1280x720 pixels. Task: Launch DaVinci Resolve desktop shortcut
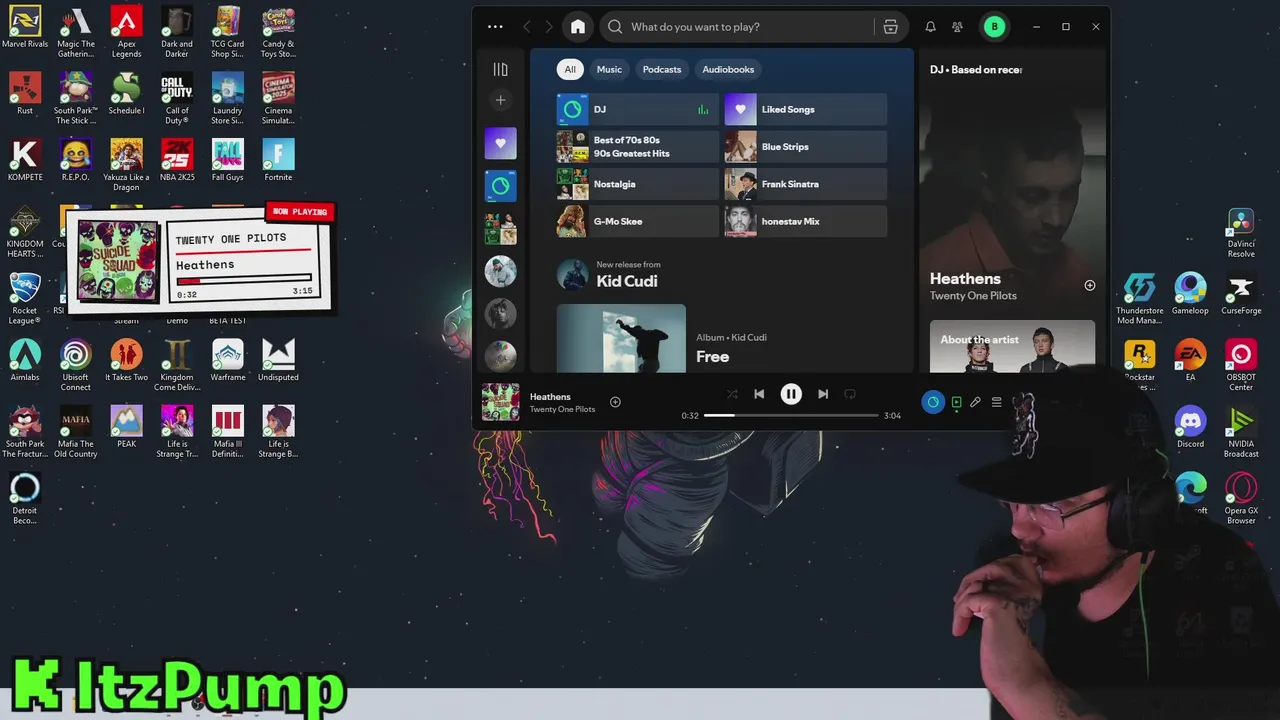[1241, 233]
